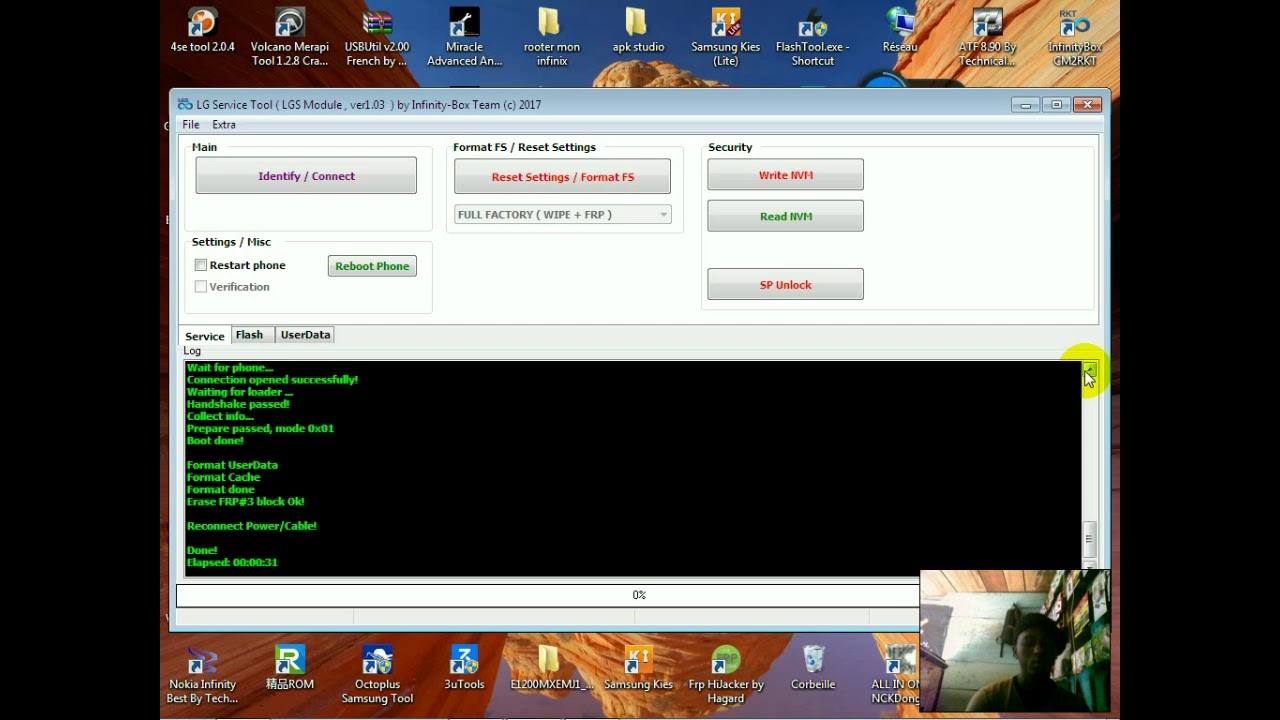
Task: Click Reset Settings / Format FS button
Action: click(562, 177)
